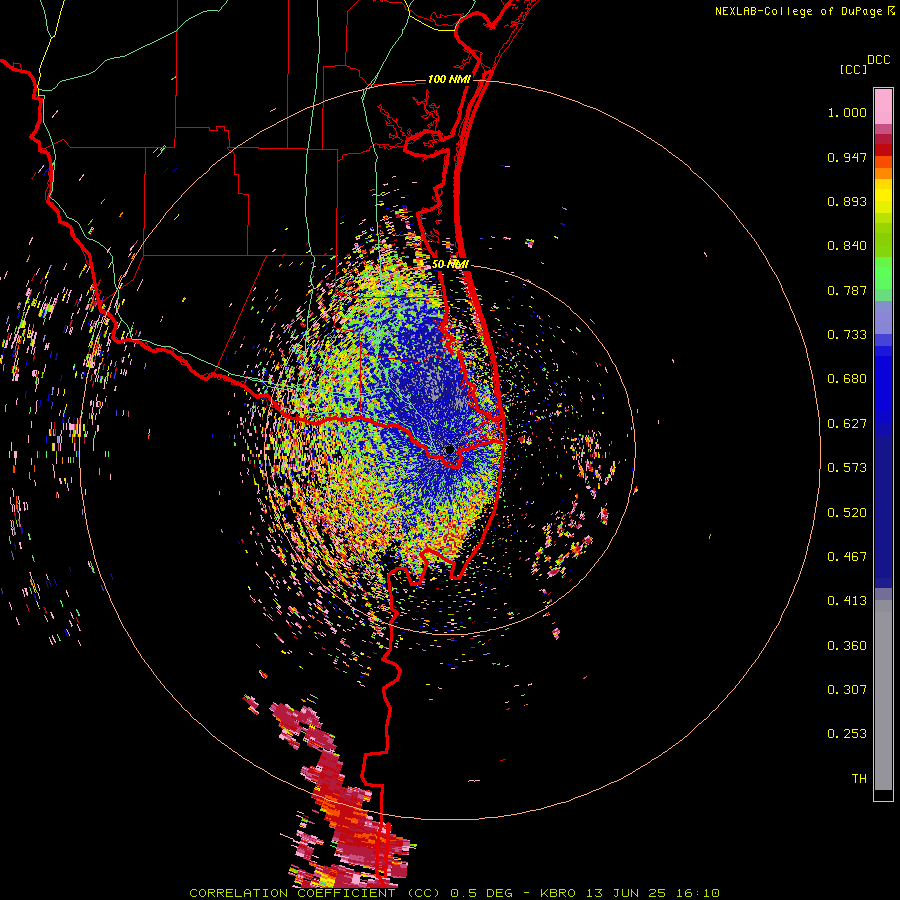Pick the 0.627 scale label
This screenshot has height=900, width=900.
point(847,424)
